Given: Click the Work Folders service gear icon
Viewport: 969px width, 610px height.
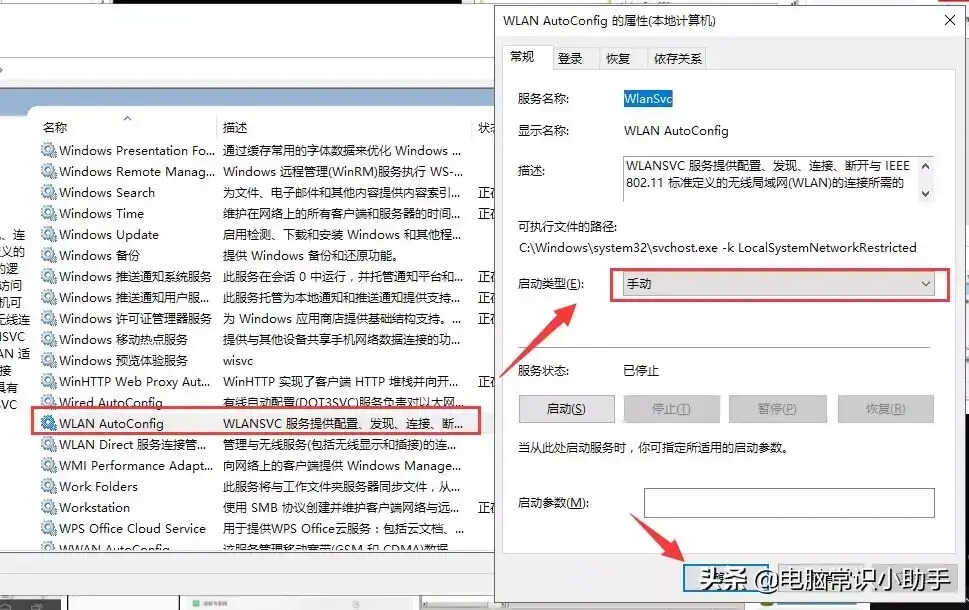Looking at the screenshot, I should (x=48, y=486).
